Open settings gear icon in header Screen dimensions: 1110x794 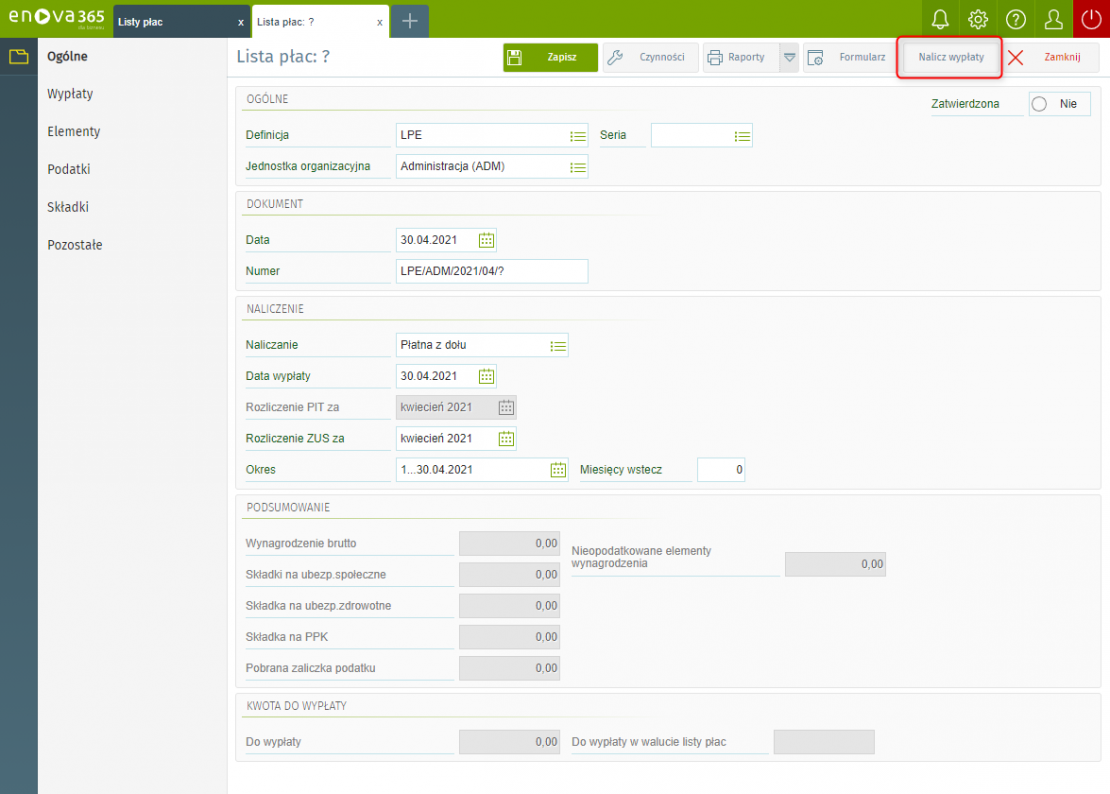tap(978, 19)
